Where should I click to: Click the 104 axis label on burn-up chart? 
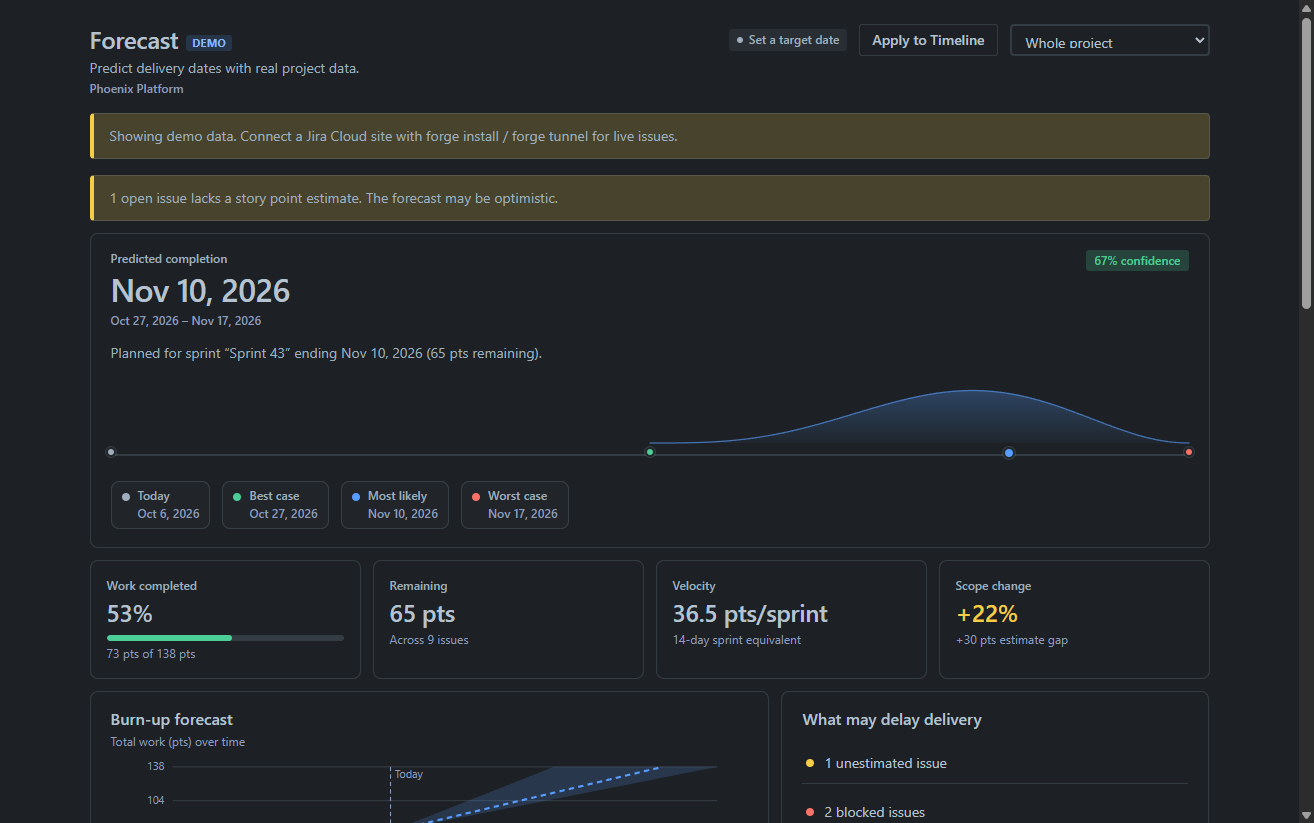click(x=155, y=801)
